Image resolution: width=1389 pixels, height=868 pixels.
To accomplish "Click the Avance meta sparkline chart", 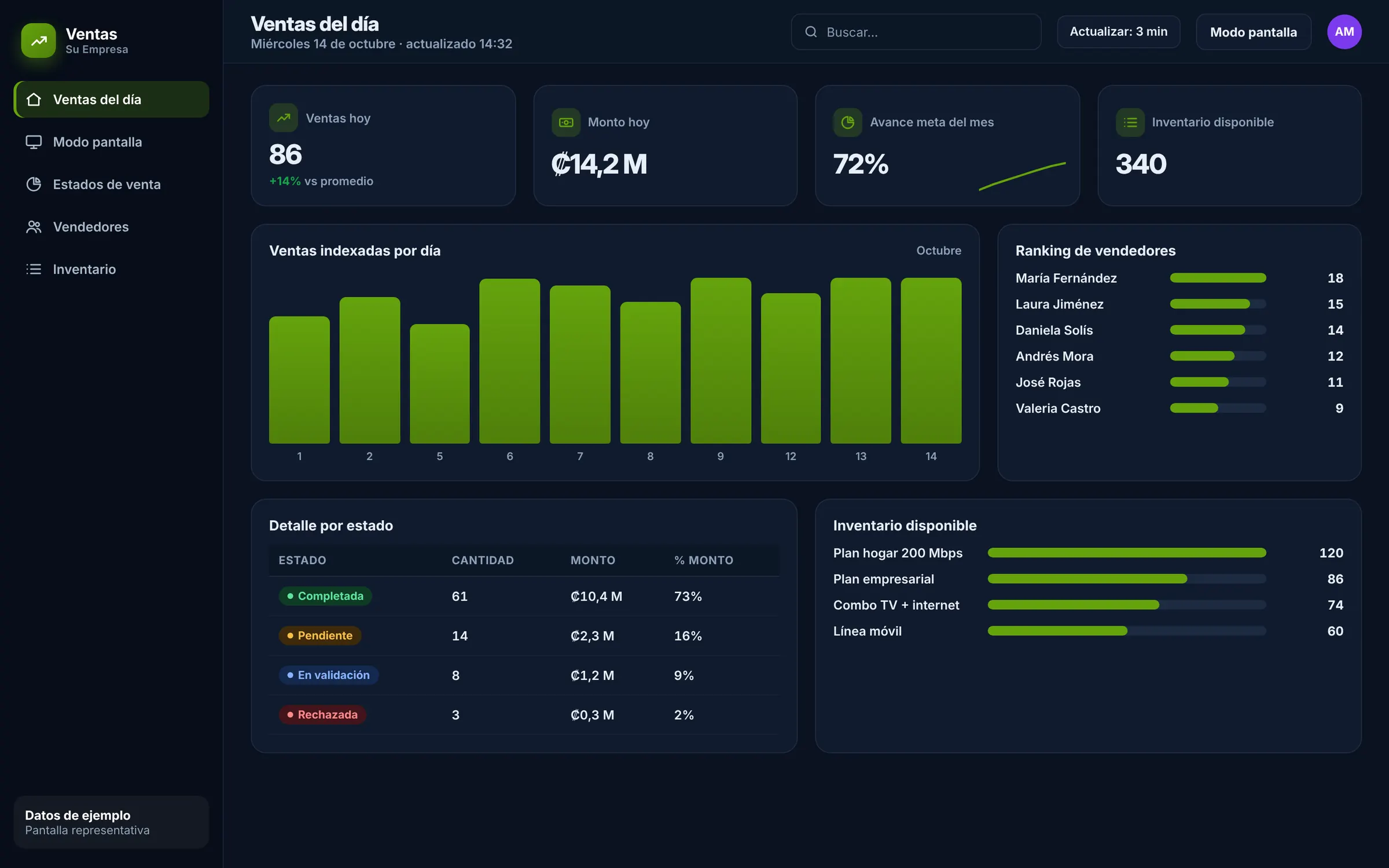I will point(1022,176).
